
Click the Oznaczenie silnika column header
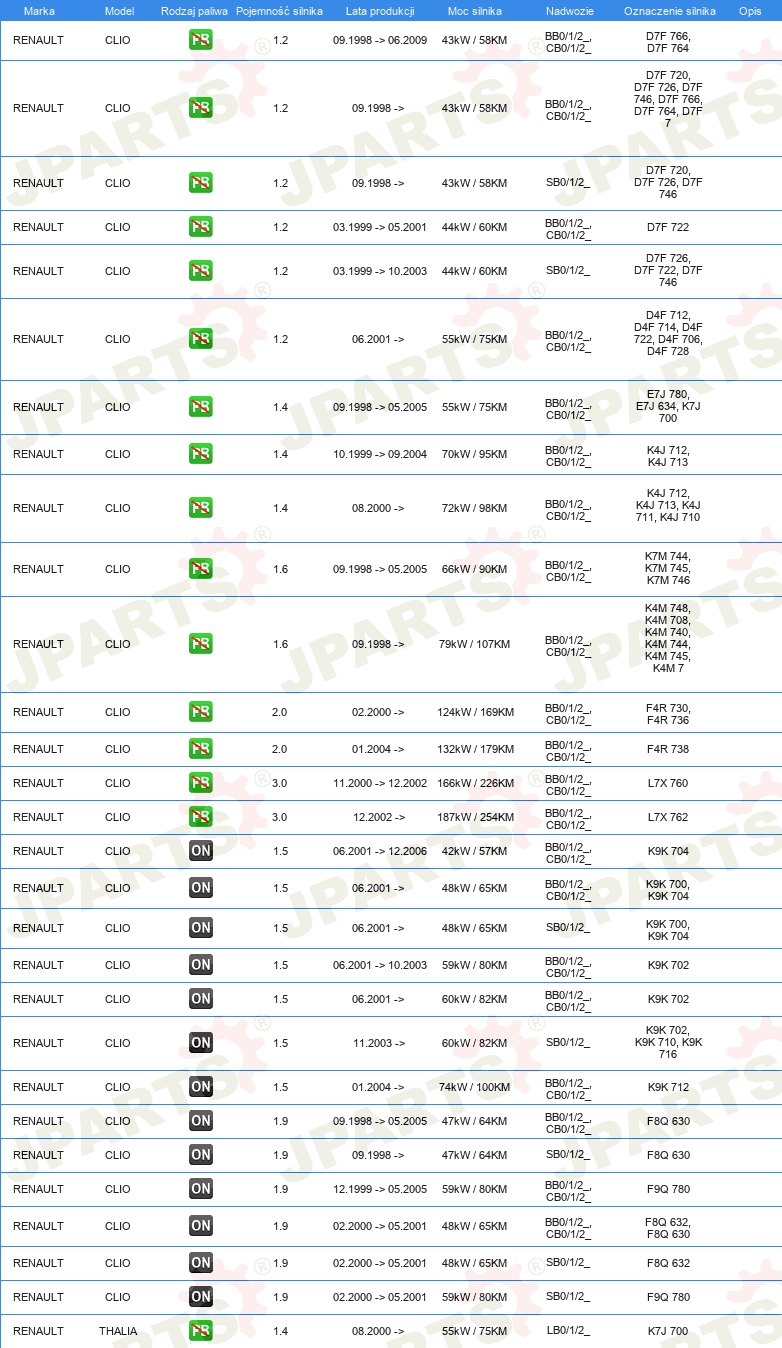point(669,10)
